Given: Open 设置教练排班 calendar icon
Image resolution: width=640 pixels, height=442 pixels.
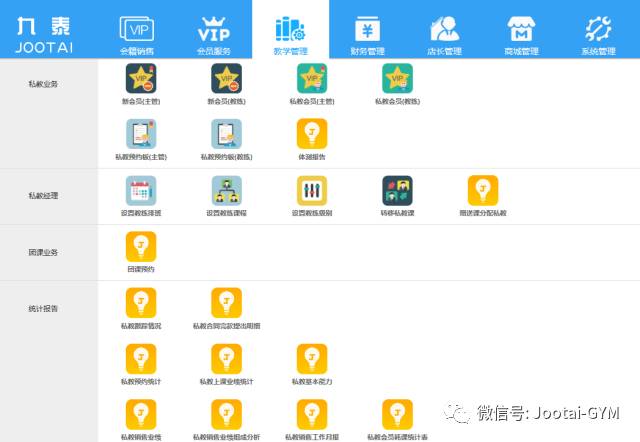Looking at the screenshot, I should (141, 191).
